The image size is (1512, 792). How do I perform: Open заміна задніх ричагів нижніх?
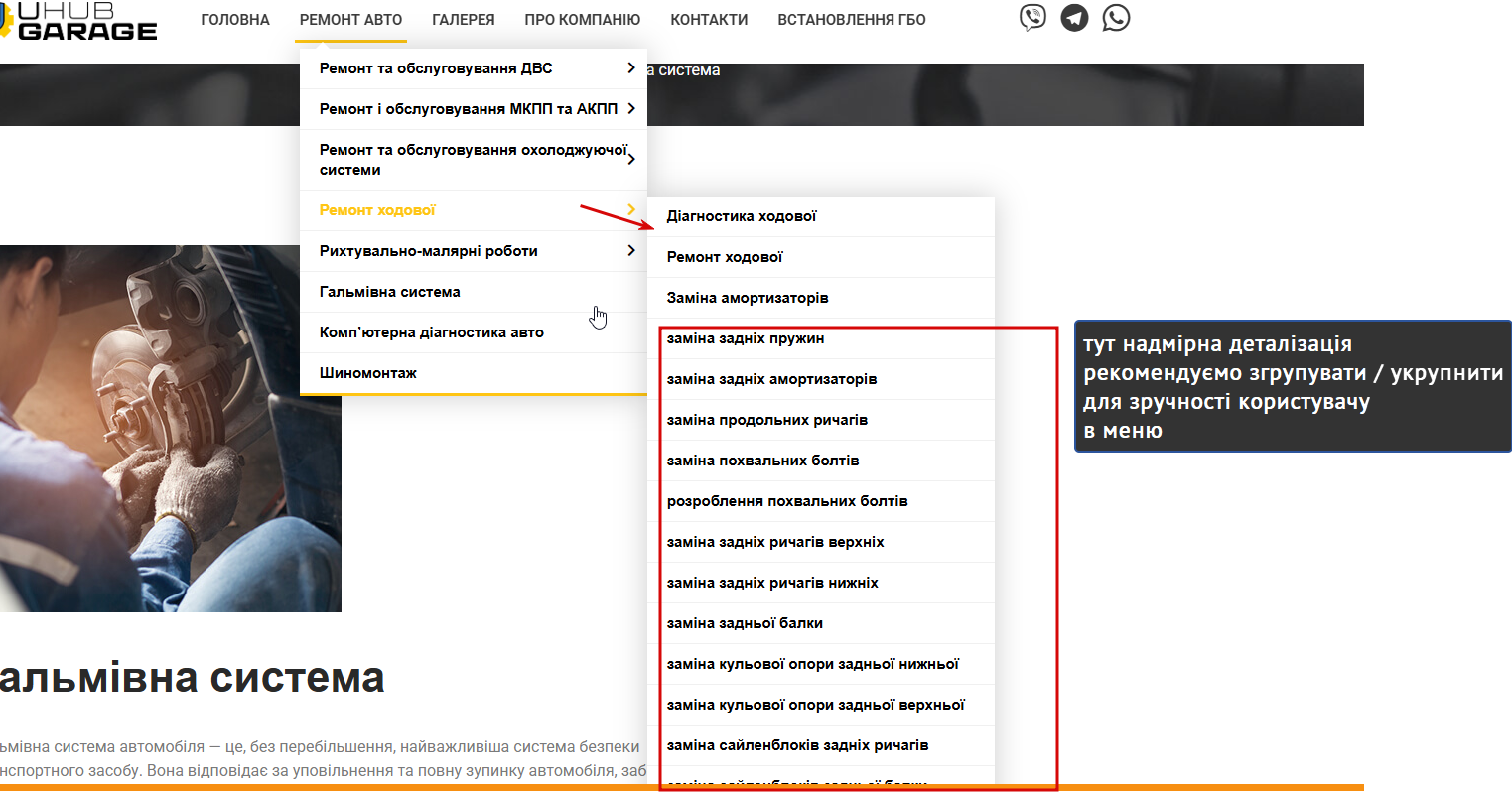(821, 583)
